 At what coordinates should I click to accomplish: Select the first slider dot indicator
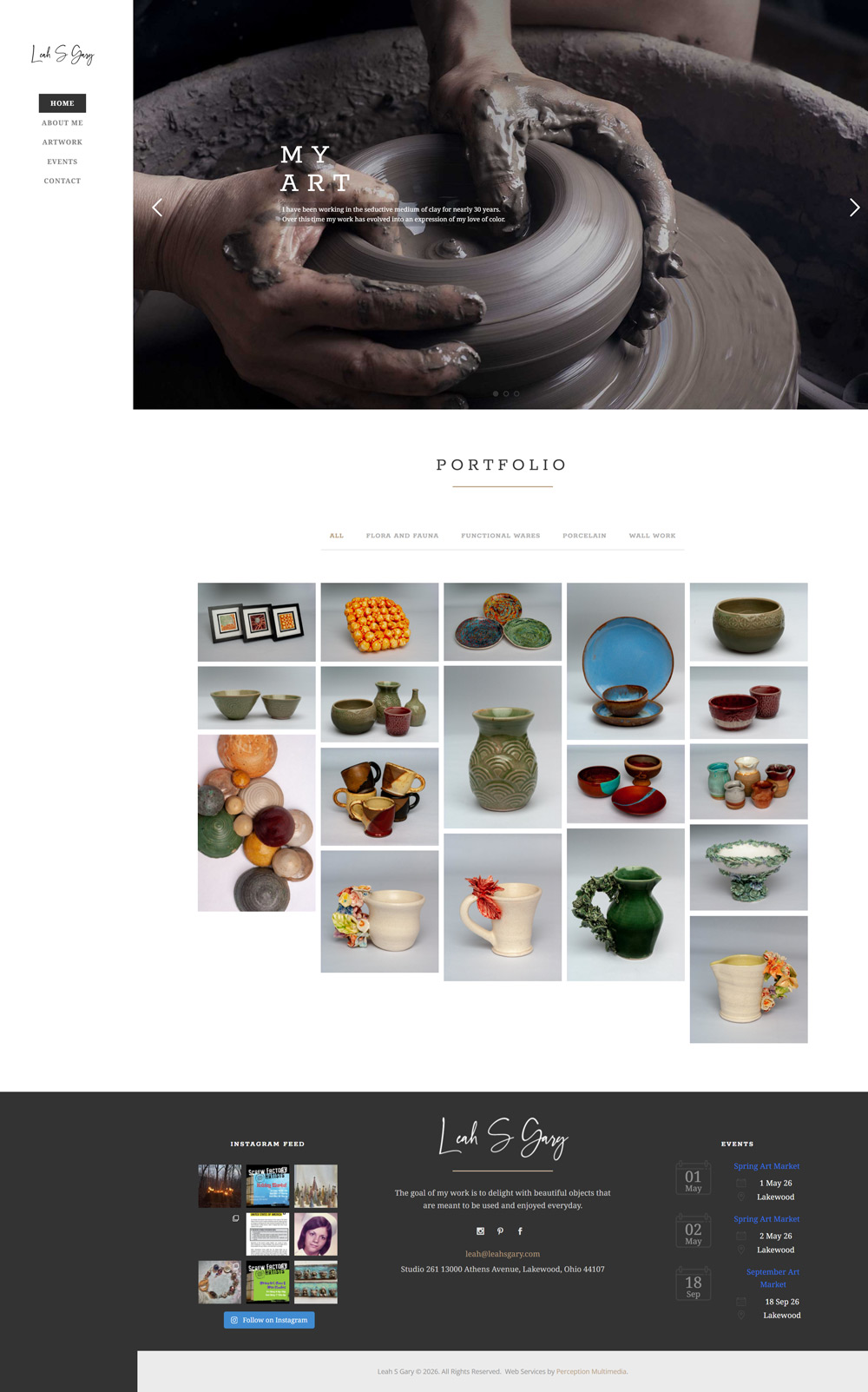pos(496,393)
